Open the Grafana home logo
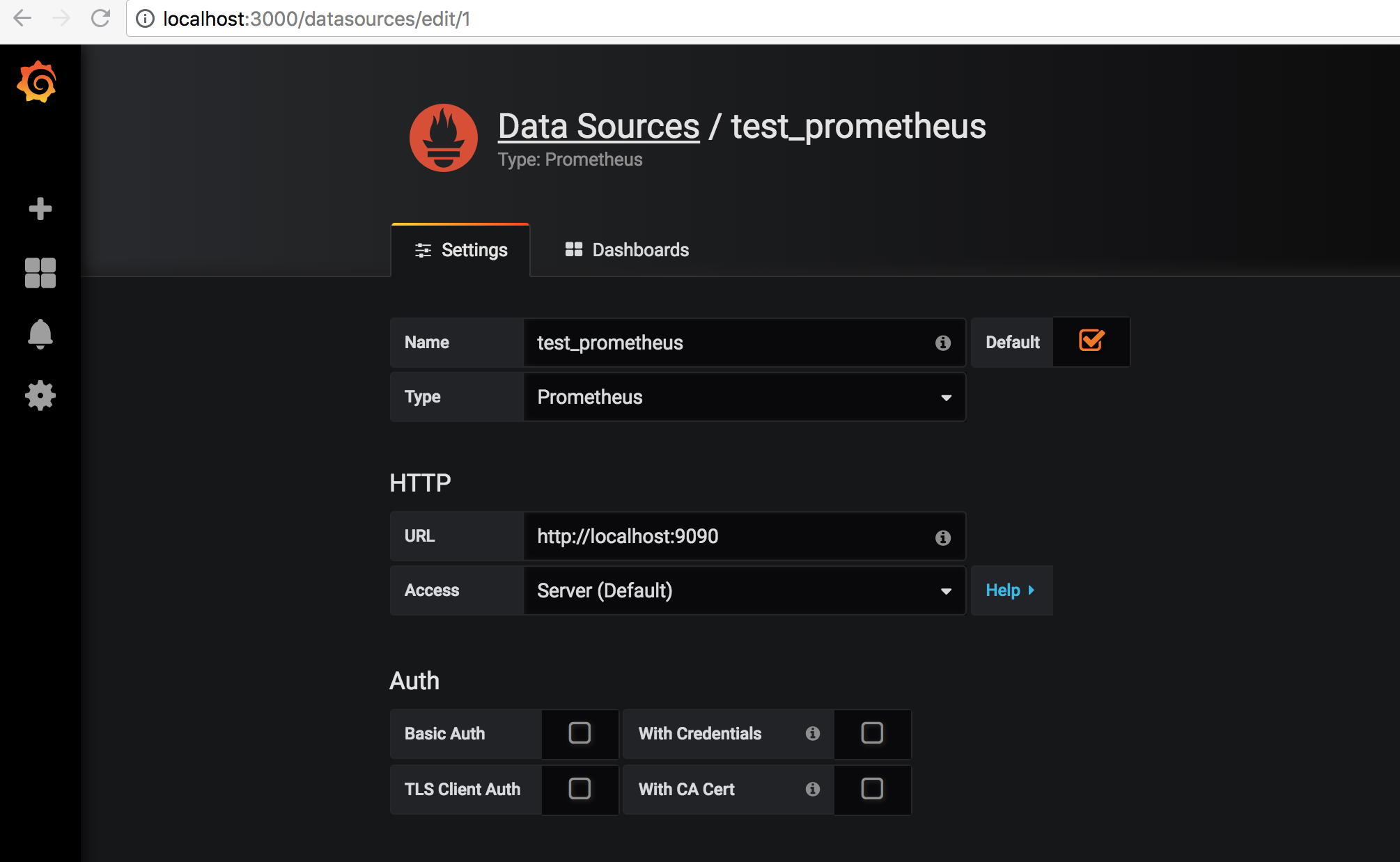 click(37, 82)
